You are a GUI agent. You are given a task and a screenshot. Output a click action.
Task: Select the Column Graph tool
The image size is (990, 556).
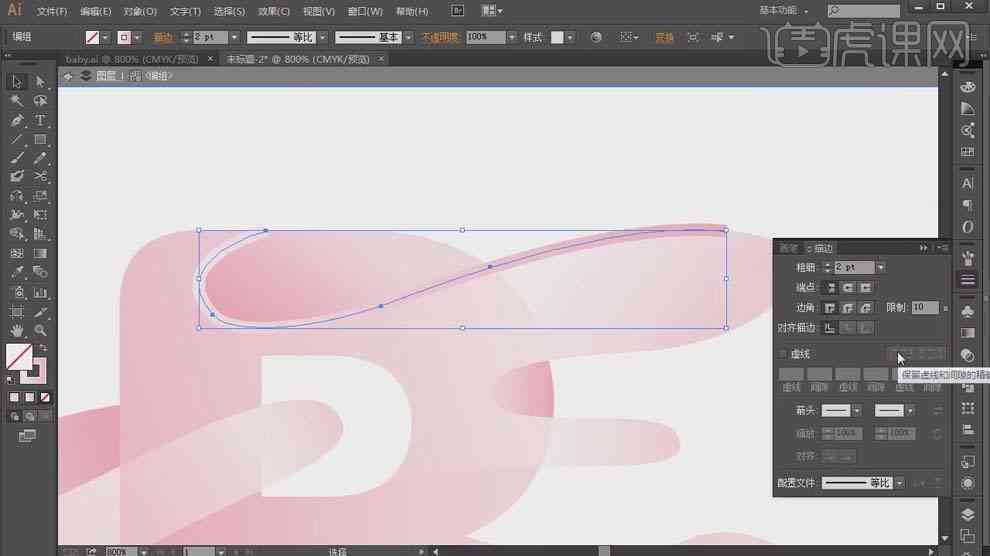coord(40,292)
